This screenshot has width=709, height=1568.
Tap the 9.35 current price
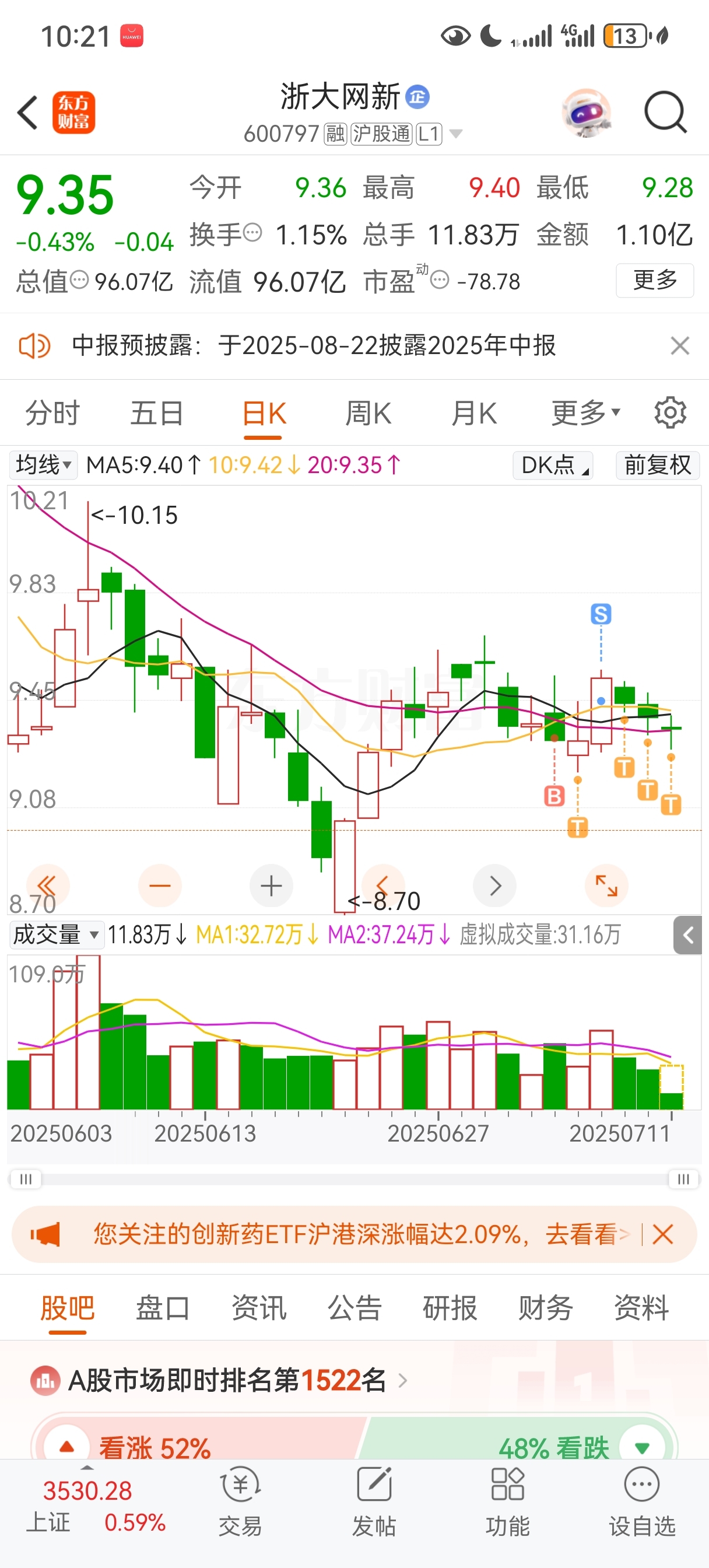tap(65, 195)
